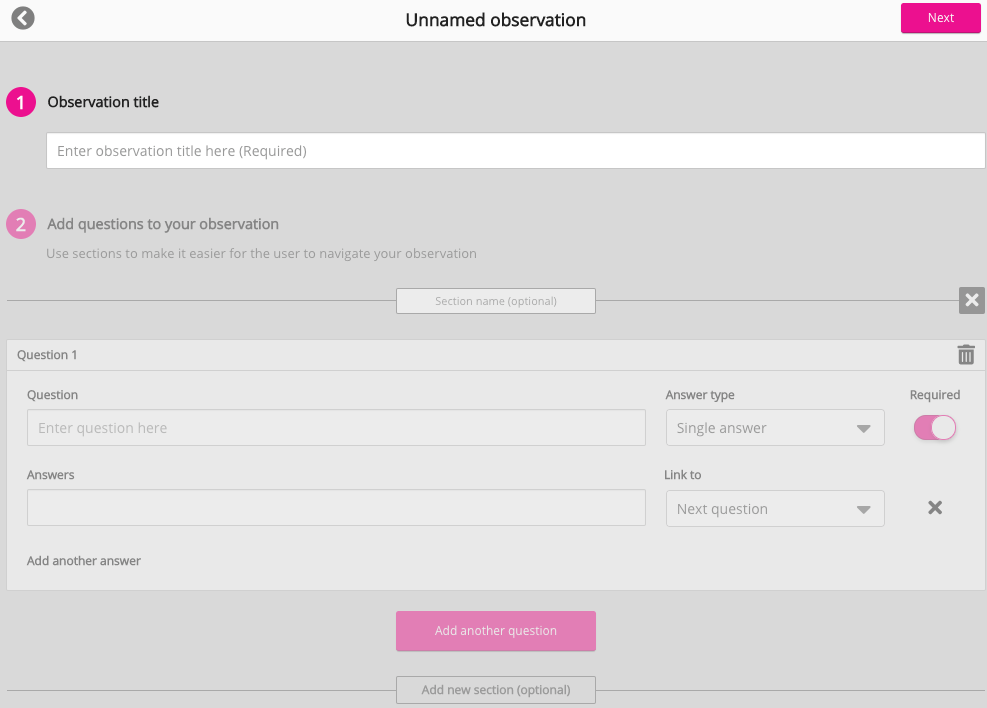Click the back arrow icon
This screenshot has width=987, height=708.
23,18
